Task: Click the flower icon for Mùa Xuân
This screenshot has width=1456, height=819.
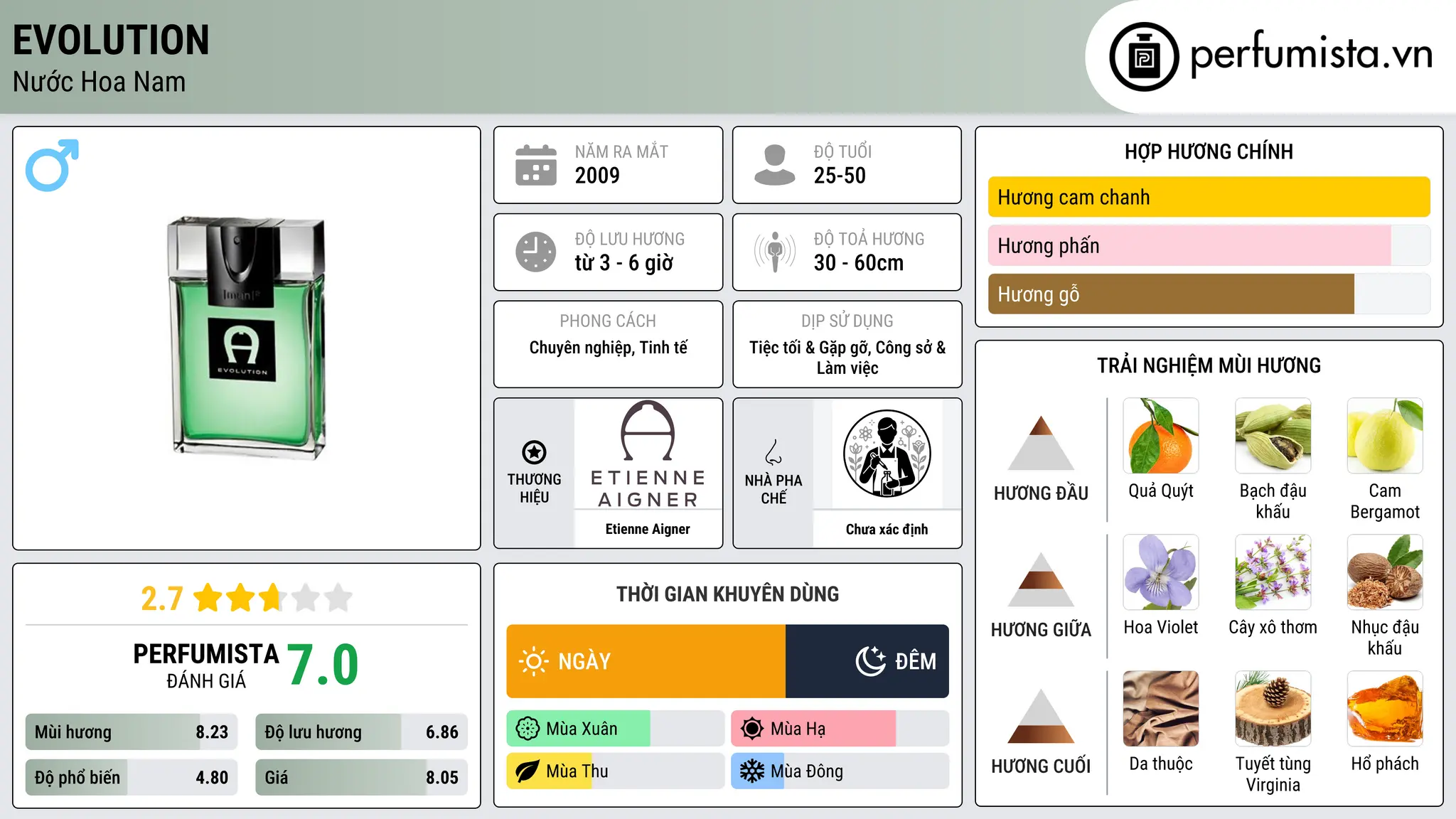Action: 528,729
